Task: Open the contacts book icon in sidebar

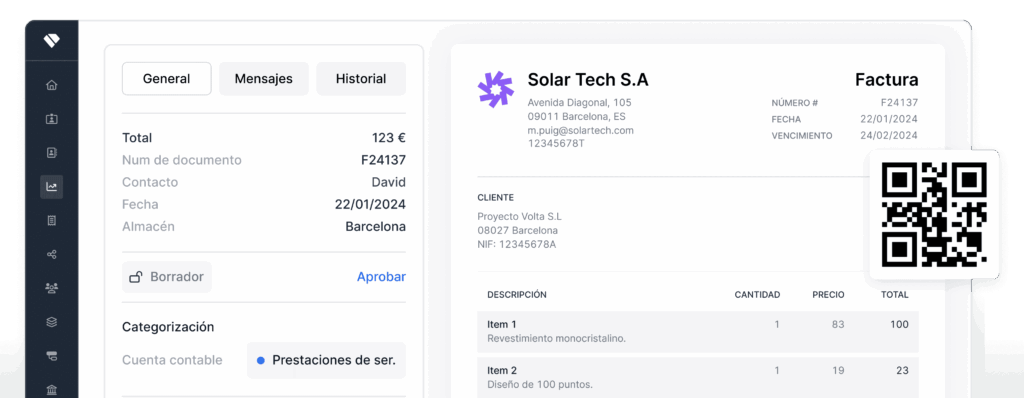Action: (52, 153)
